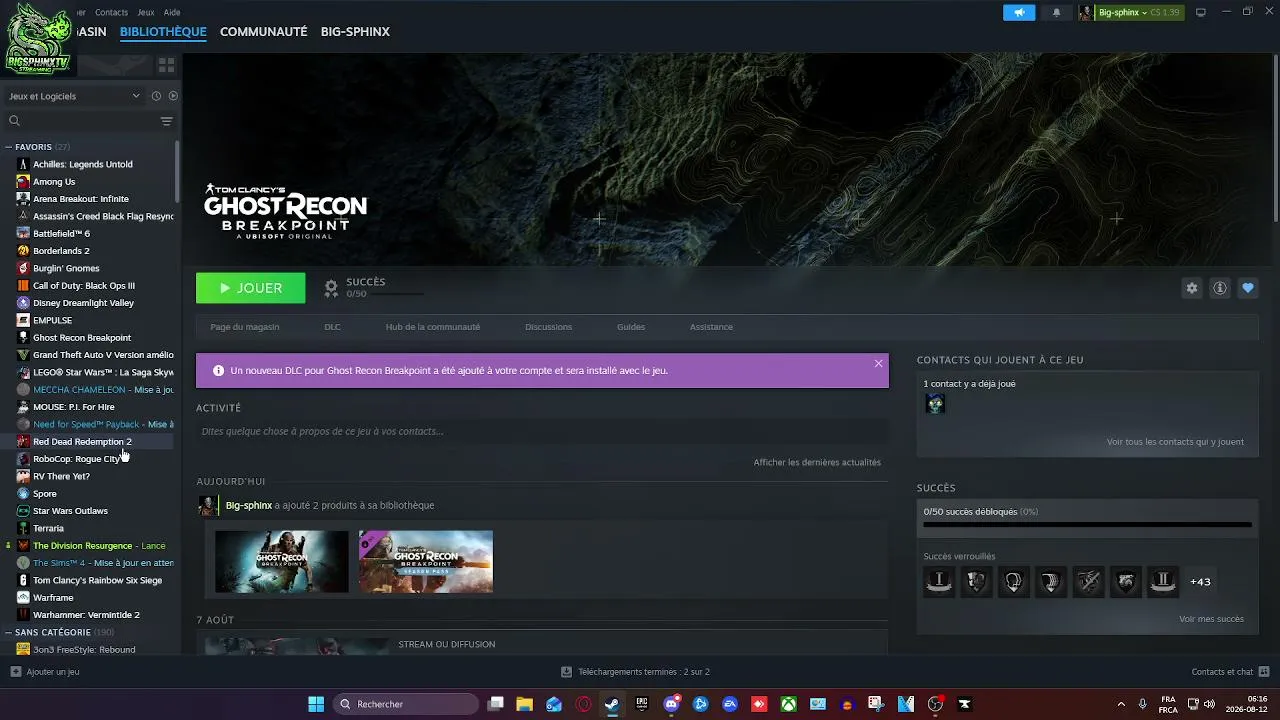Show game details with the info icon

1219,288
